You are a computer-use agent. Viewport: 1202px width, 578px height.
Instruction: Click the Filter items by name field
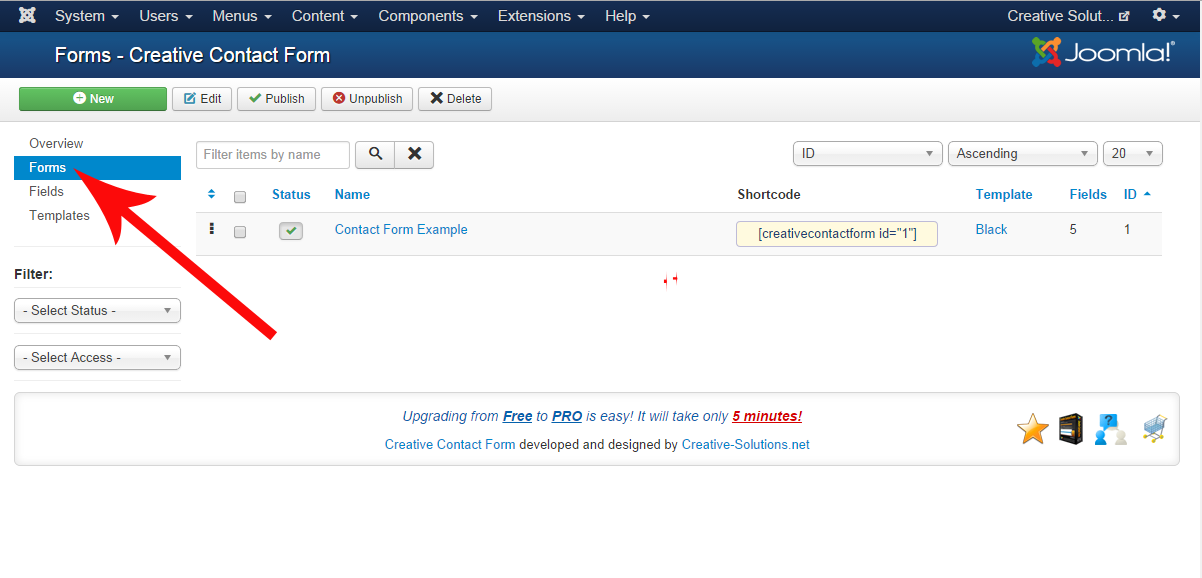(273, 155)
